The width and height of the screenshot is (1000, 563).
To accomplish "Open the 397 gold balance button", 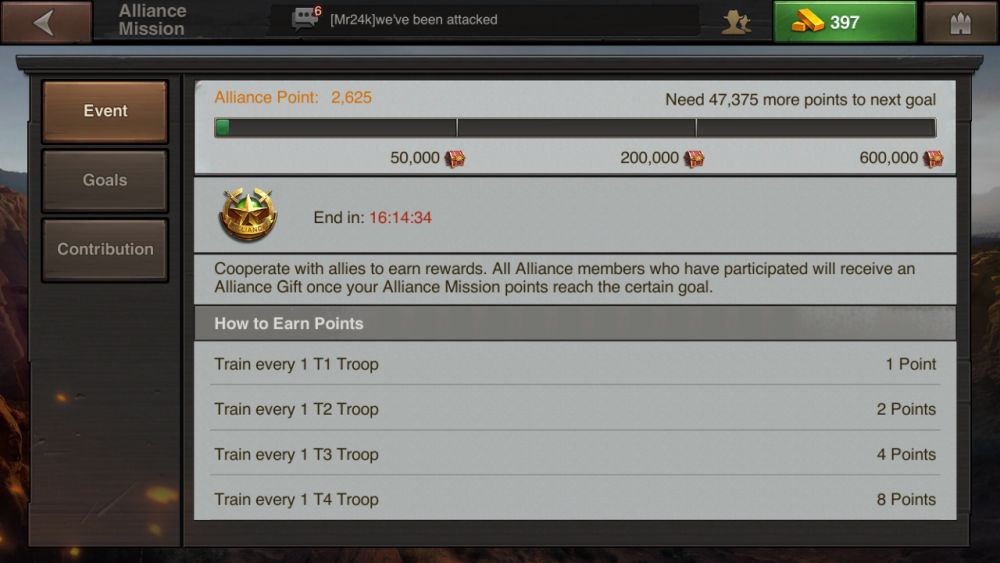I will pos(844,22).
